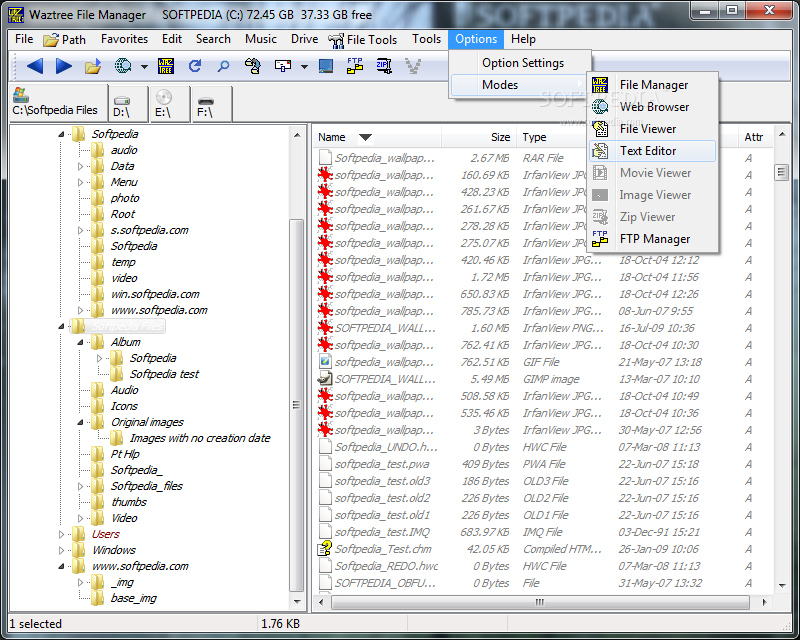Open the File menu
800x640 pixels.
coord(24,39)
